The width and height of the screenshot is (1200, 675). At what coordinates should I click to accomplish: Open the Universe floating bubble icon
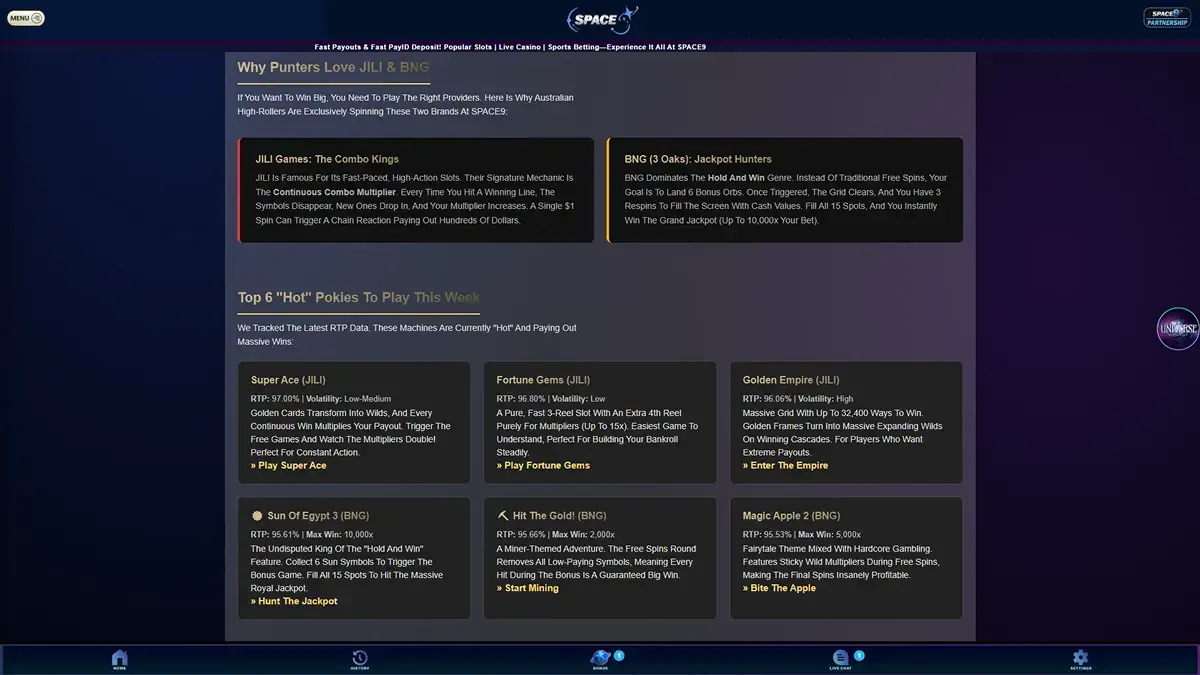[x=1178, y=328]
